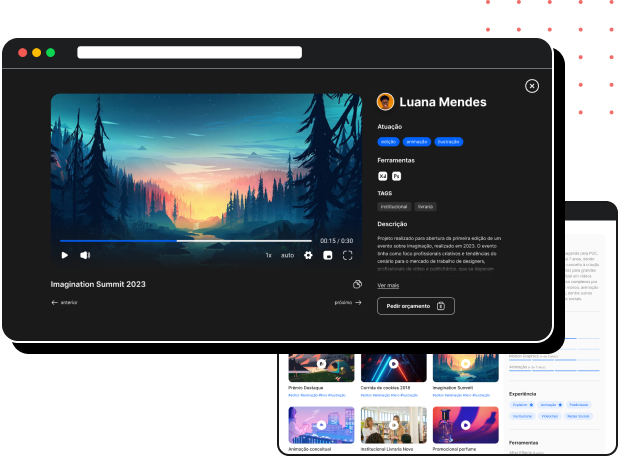Close the project modal

[x=532, y=86]
